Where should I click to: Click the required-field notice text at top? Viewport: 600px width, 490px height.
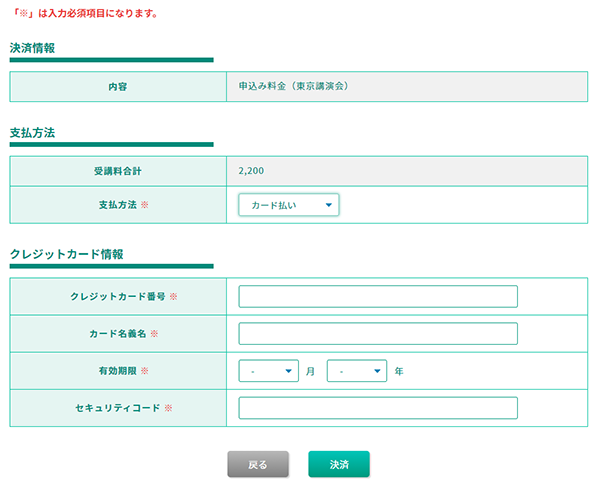(x=85, y=13)
